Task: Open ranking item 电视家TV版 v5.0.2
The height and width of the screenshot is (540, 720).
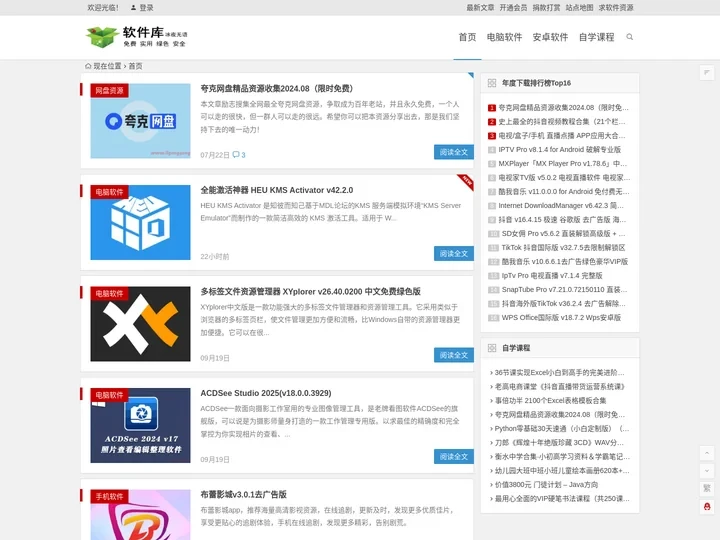Action: (564, 177)
